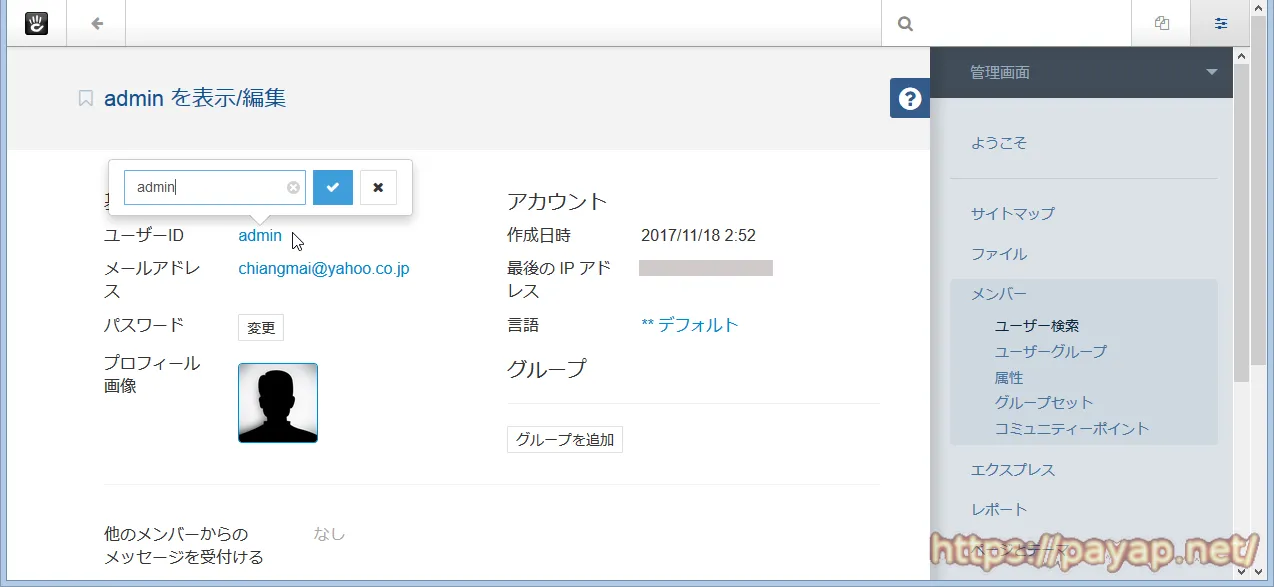Open the ** デフォルト language selector

(x=689, y=325)
